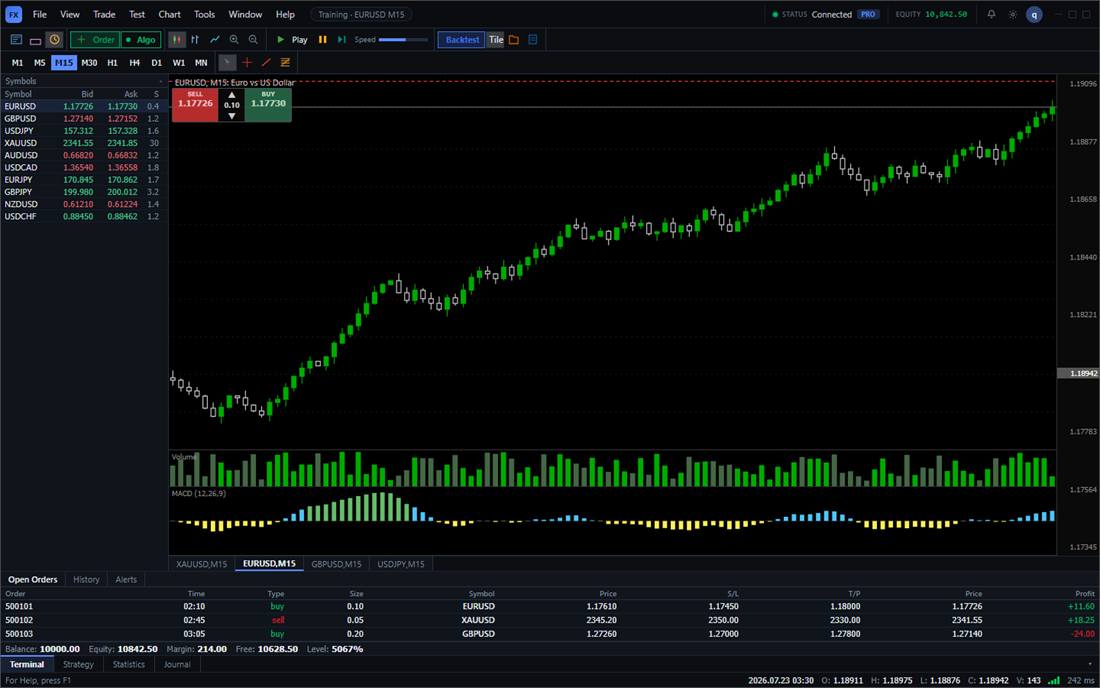This screenshot has height=688, width=1100.
Task: Select the H4 timeframe
Action: coord(135,62)
